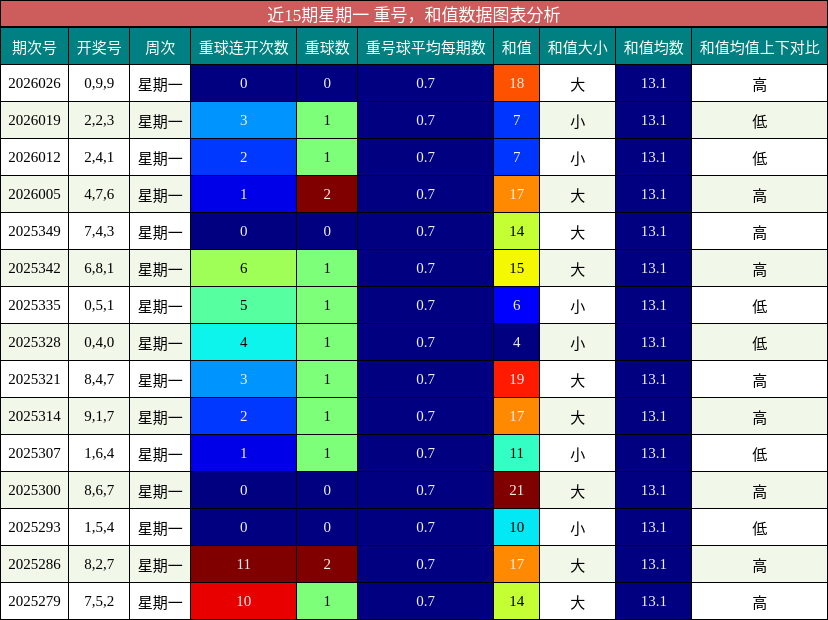828x620 pixels.
Task: Click the 13.1 average cell in the top row
Action: pyautogui.click(x=654, y=84)
